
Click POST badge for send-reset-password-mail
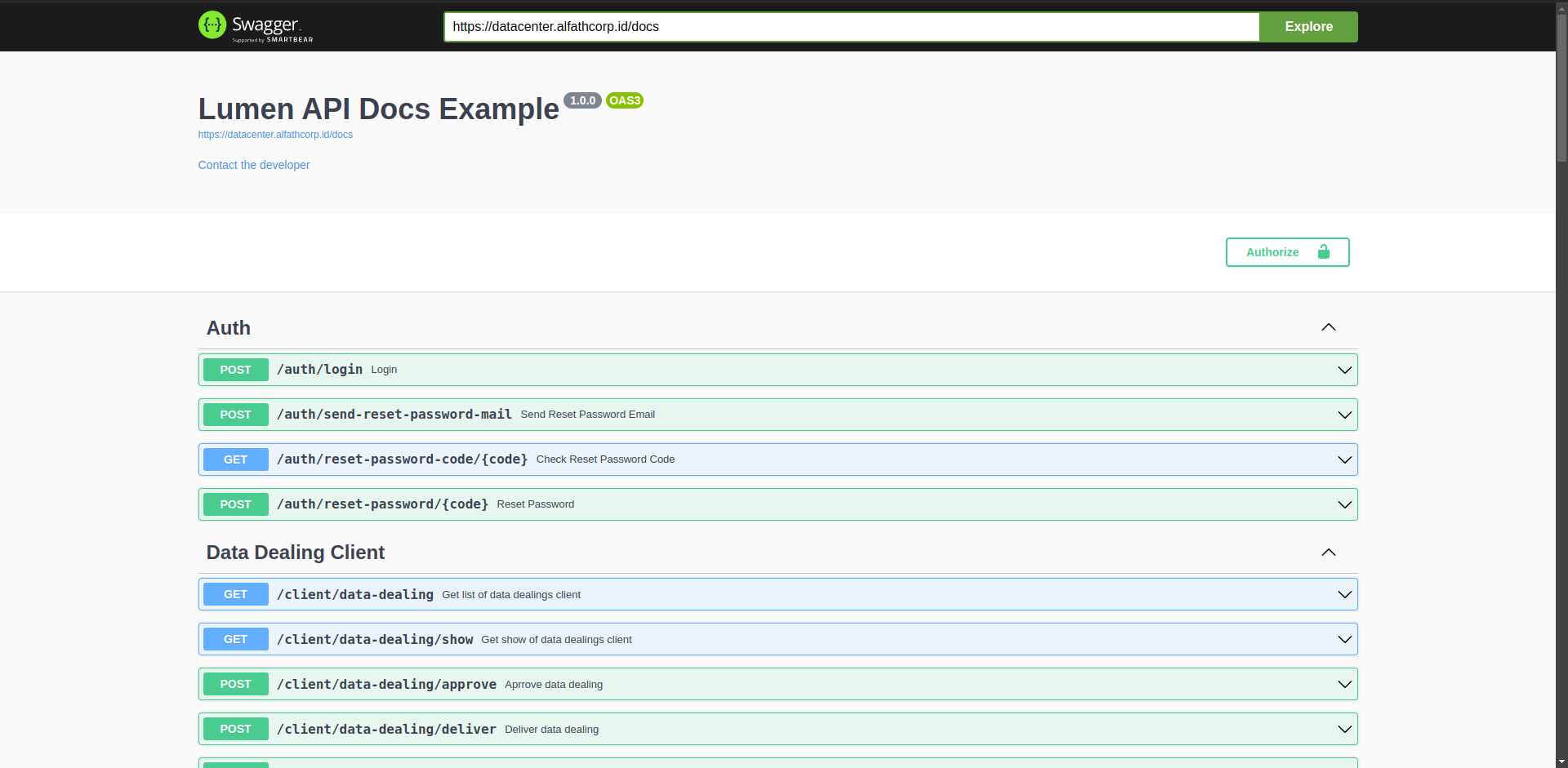tap(235, 415)
